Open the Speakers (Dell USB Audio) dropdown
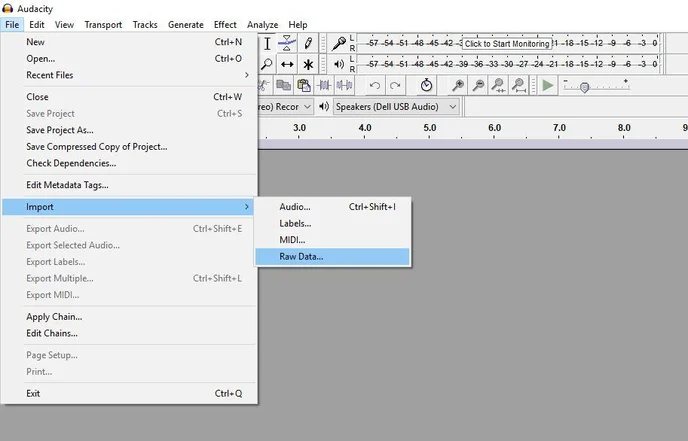The image size is (688, 441). (396, 107)
